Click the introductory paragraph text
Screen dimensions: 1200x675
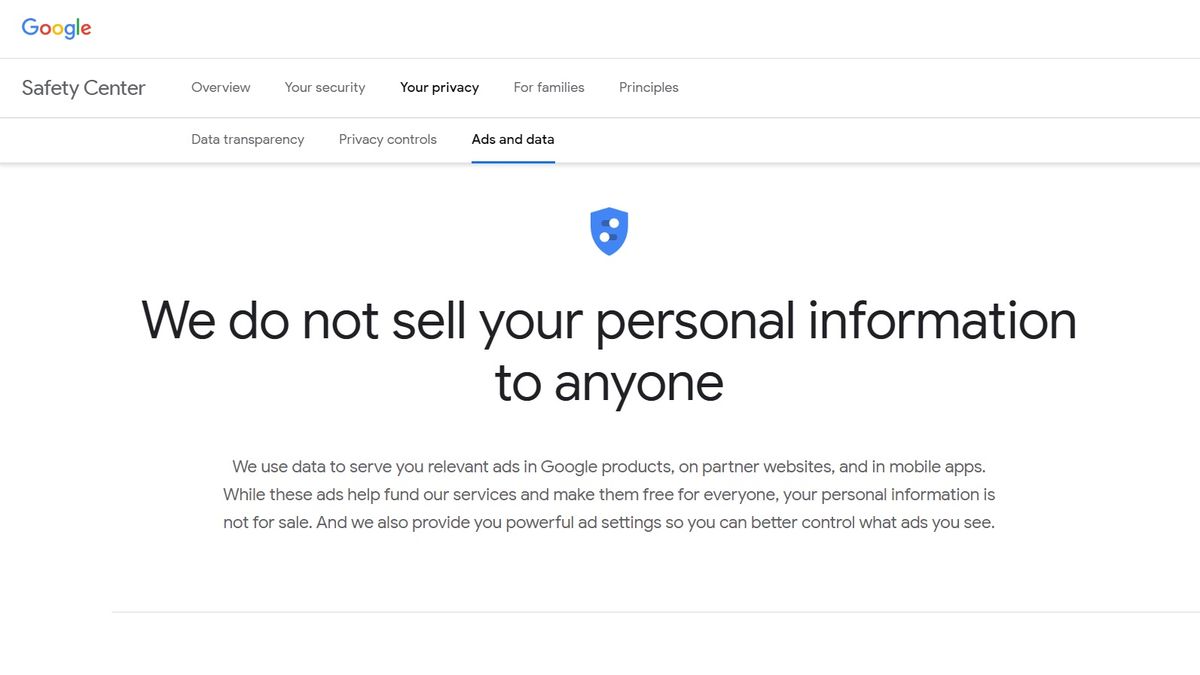point(608,494)
